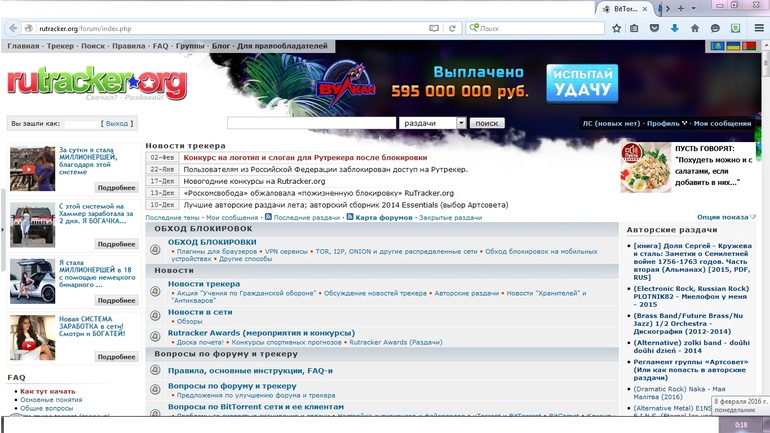Bookmark this page with the star icon

617,28
